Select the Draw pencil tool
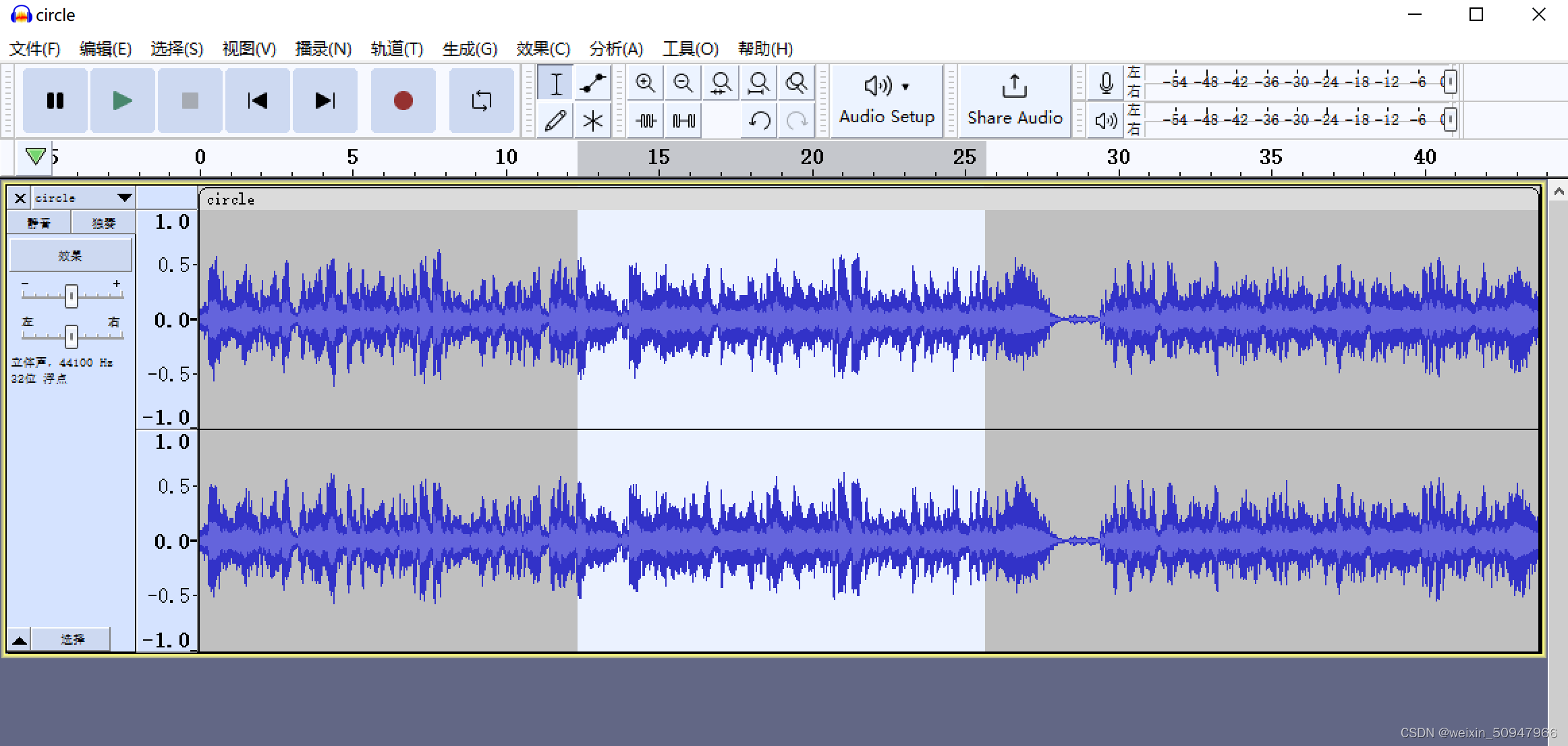 (x=555, y=121)
